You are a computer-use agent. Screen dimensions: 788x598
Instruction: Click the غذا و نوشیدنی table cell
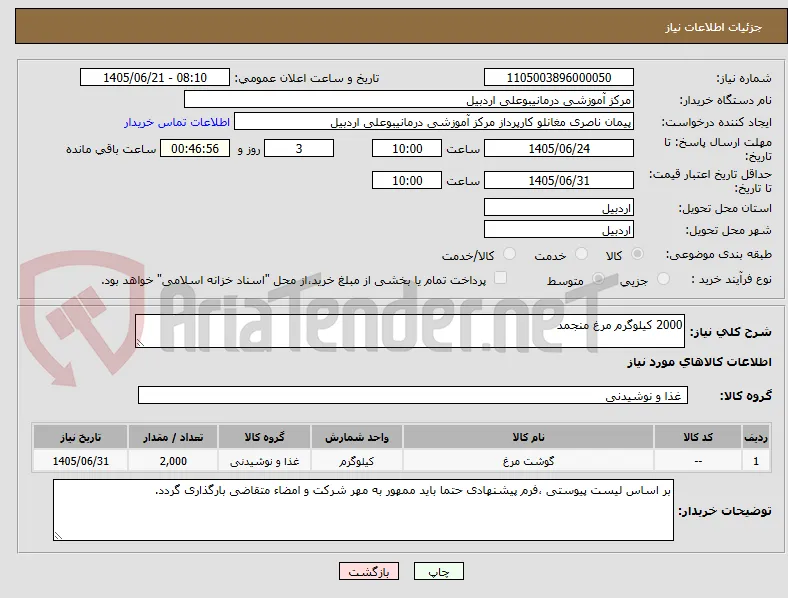[264, 461]
